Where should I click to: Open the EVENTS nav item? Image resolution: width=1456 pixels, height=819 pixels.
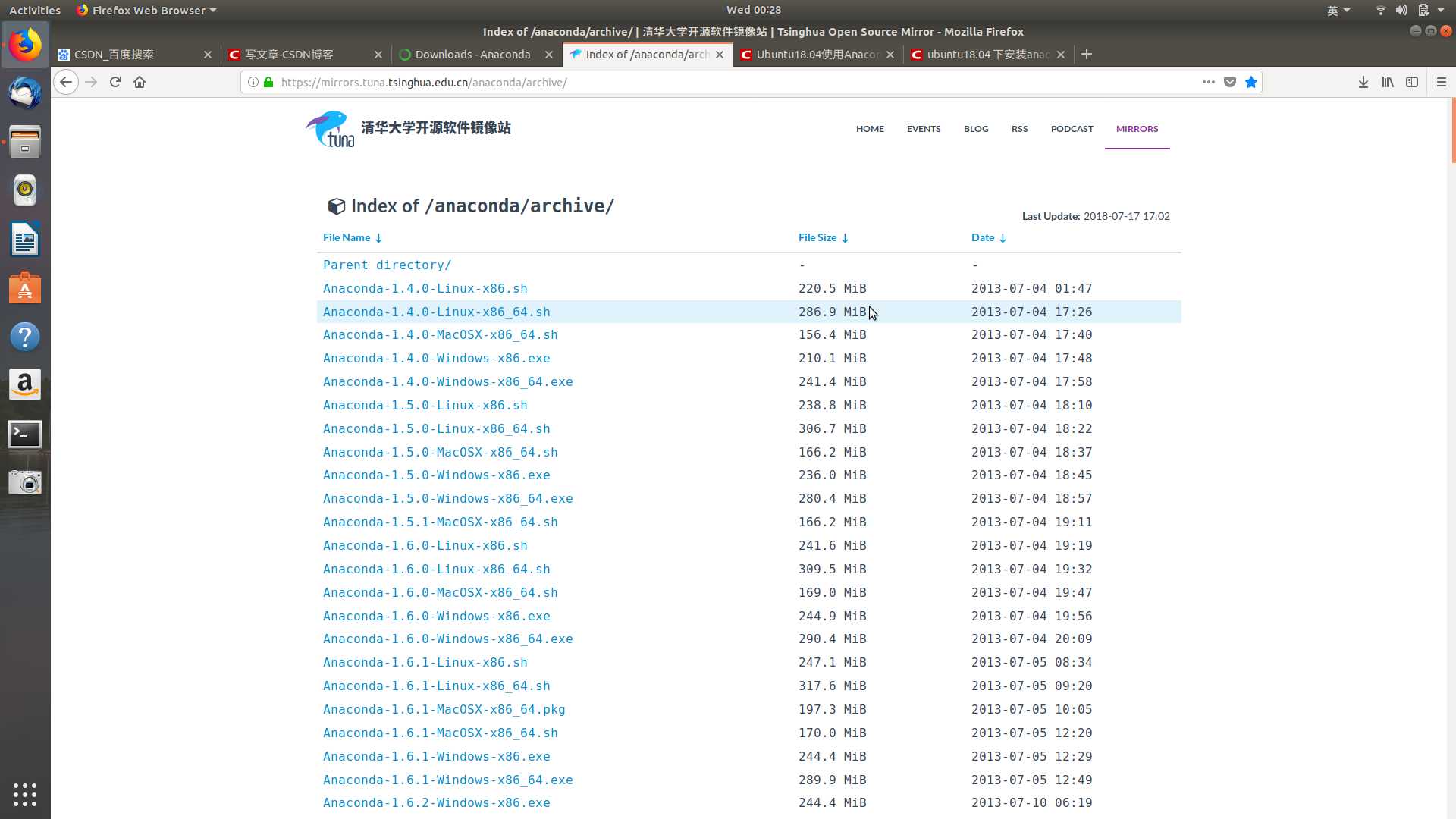point(924,129)
